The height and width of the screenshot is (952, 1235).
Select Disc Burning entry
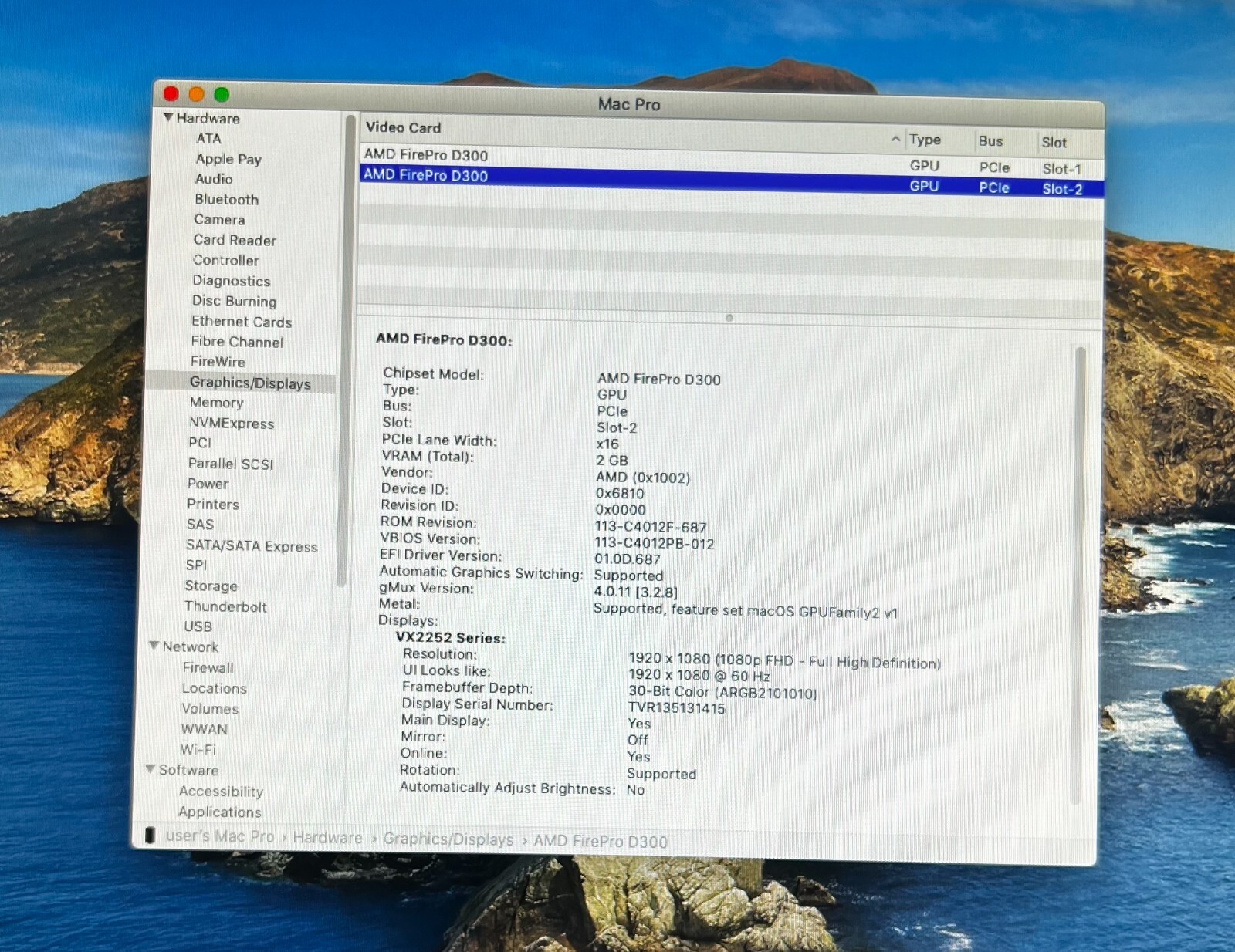point(234,301)
